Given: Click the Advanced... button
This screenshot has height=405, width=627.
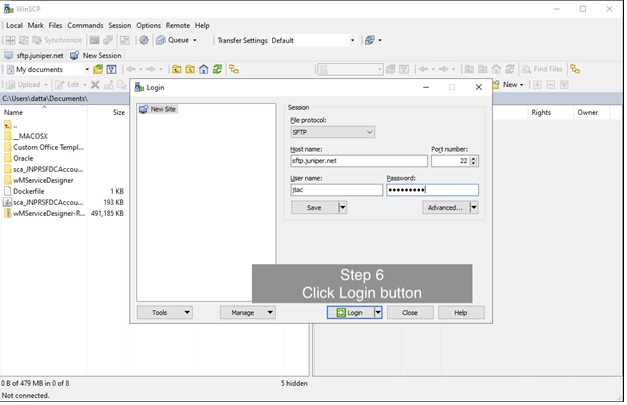Looking at the screenshot, I should point(445,207).
